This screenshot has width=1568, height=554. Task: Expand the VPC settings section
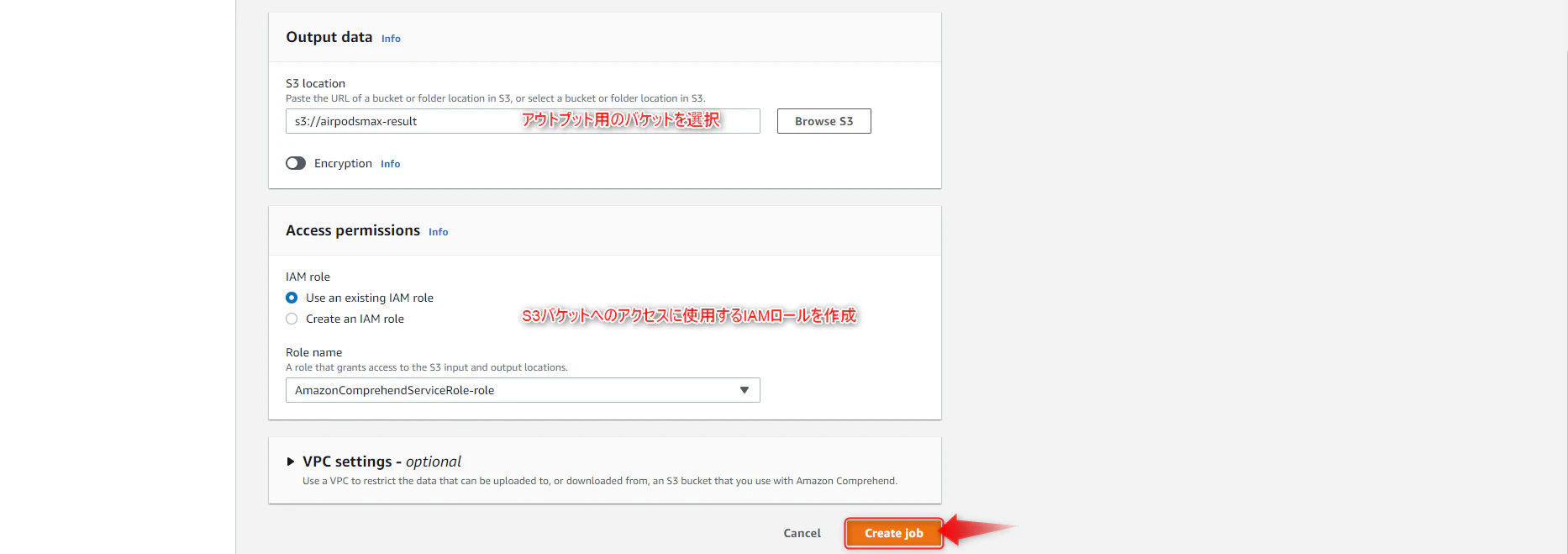[291, 462]
